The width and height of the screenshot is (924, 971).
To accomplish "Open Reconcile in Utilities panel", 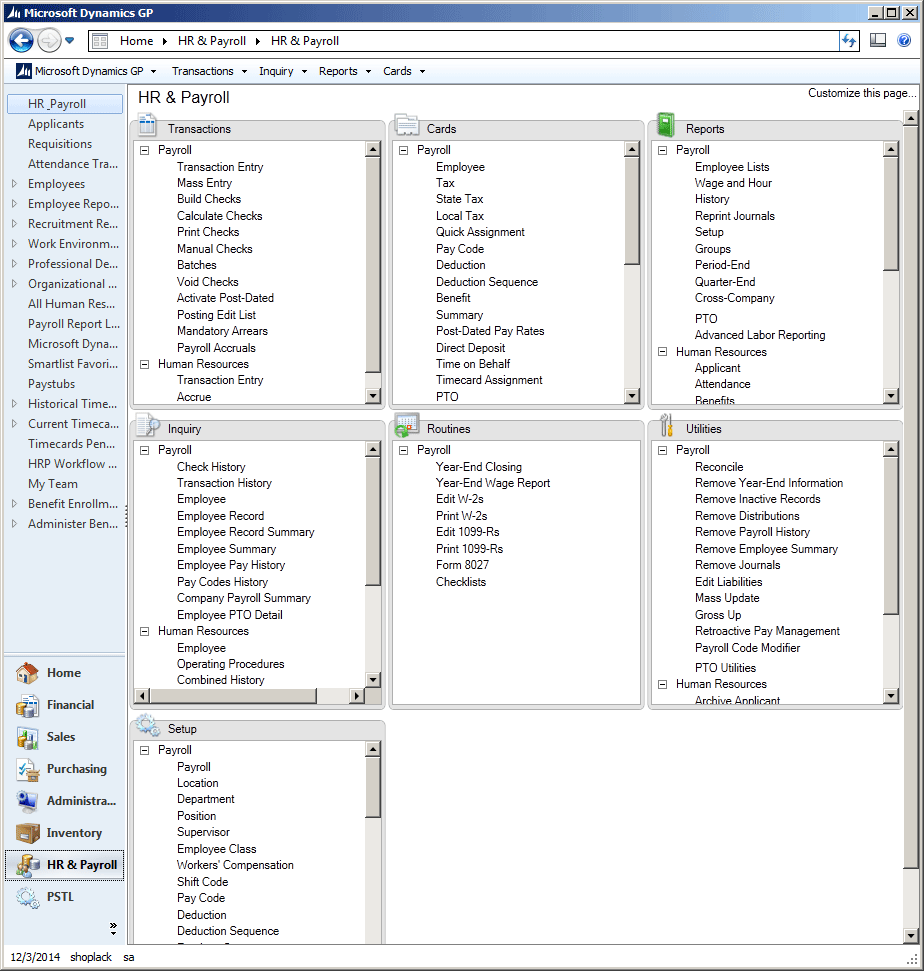I will click(718, 467).
